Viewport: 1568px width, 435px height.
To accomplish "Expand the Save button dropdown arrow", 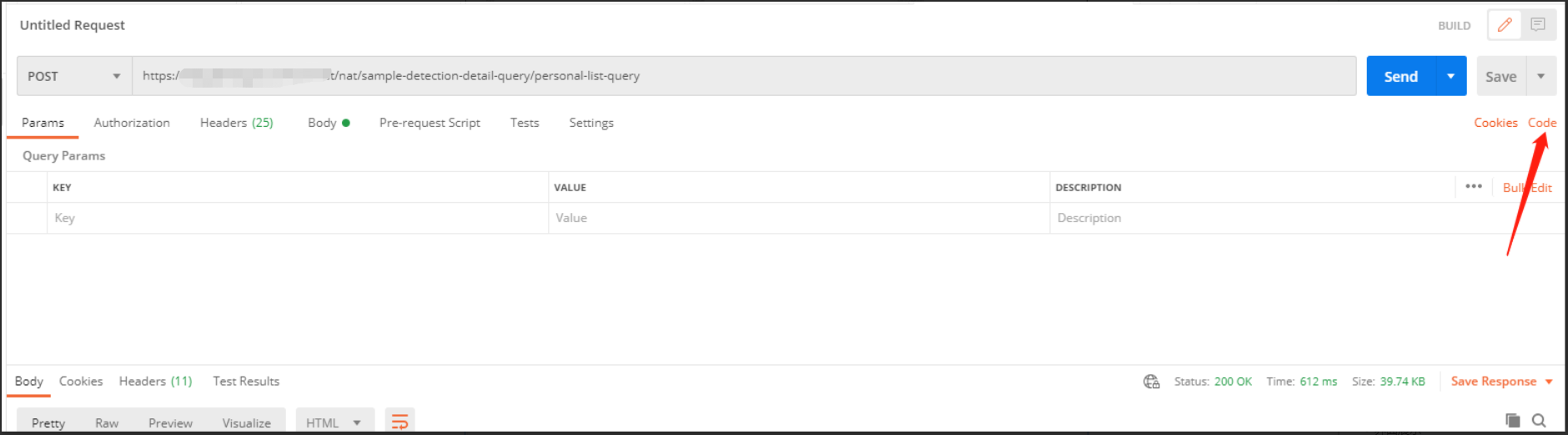I will (x=1541, y=76).
